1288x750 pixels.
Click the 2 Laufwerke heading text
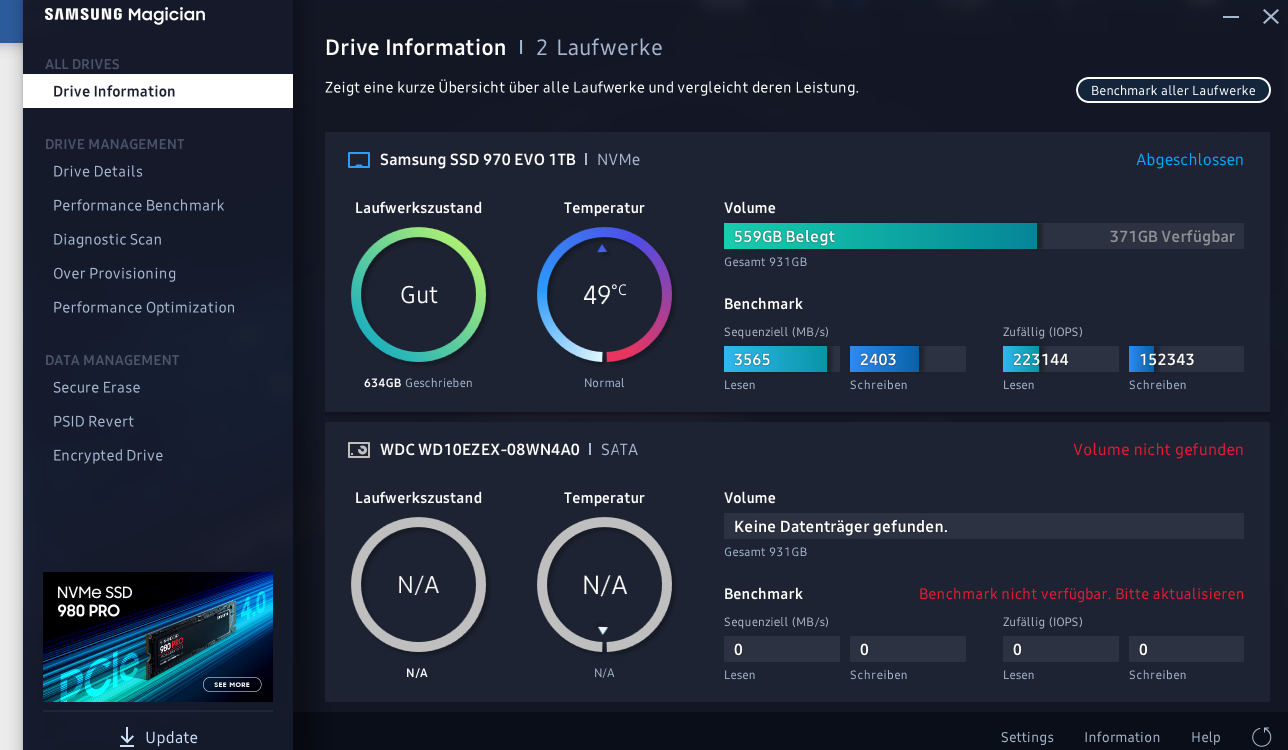(599, 48)
